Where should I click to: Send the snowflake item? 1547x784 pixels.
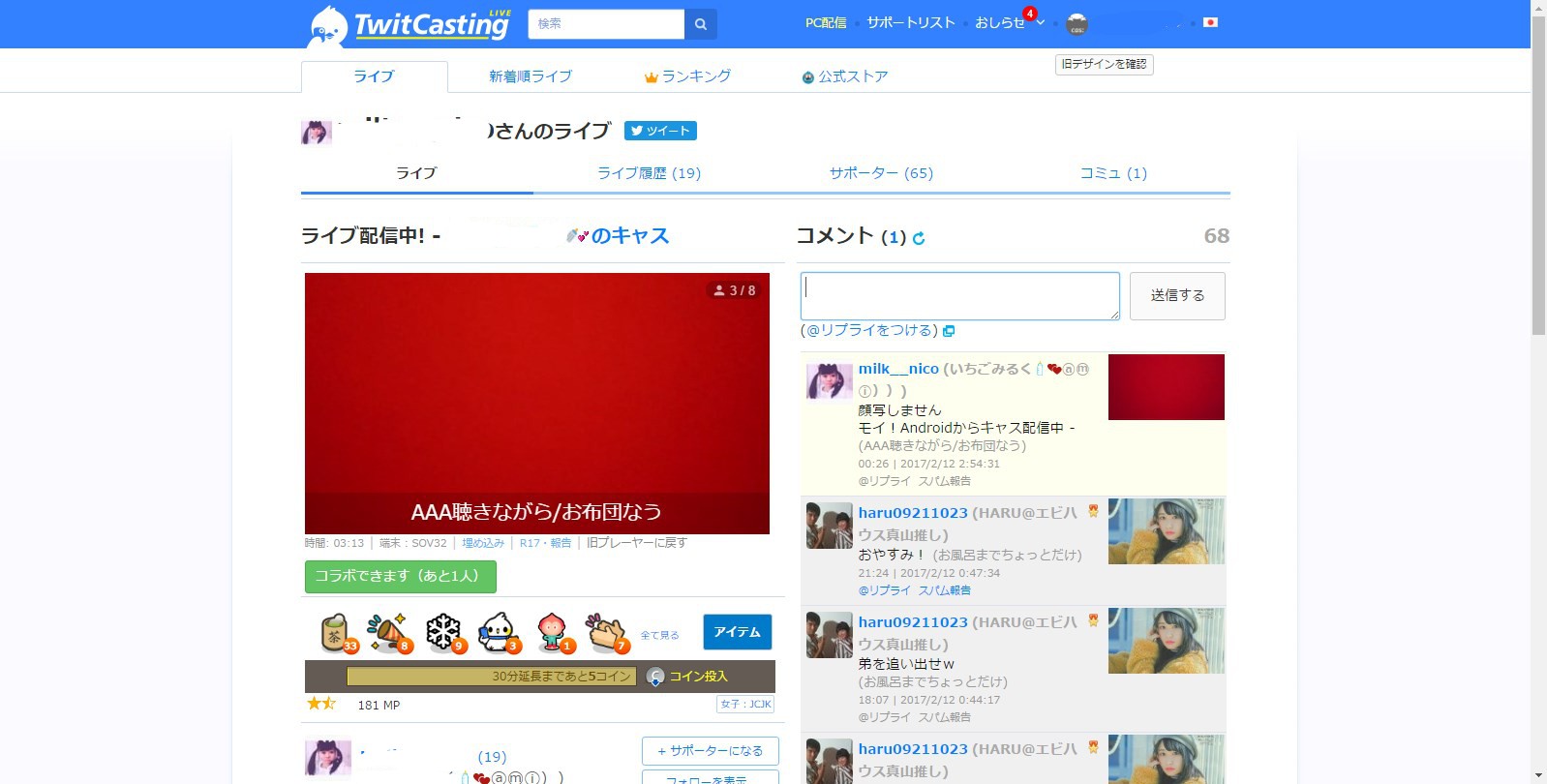click(444, 633)
